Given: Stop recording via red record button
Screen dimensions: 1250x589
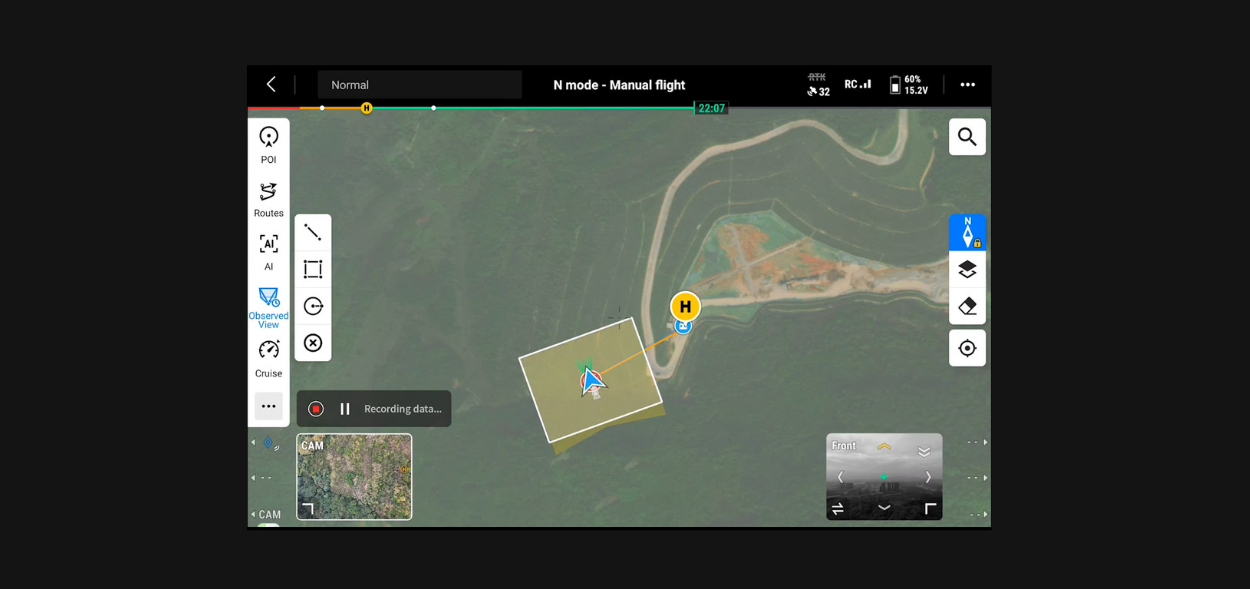Looking at the screenshot, I should [316, 408].
